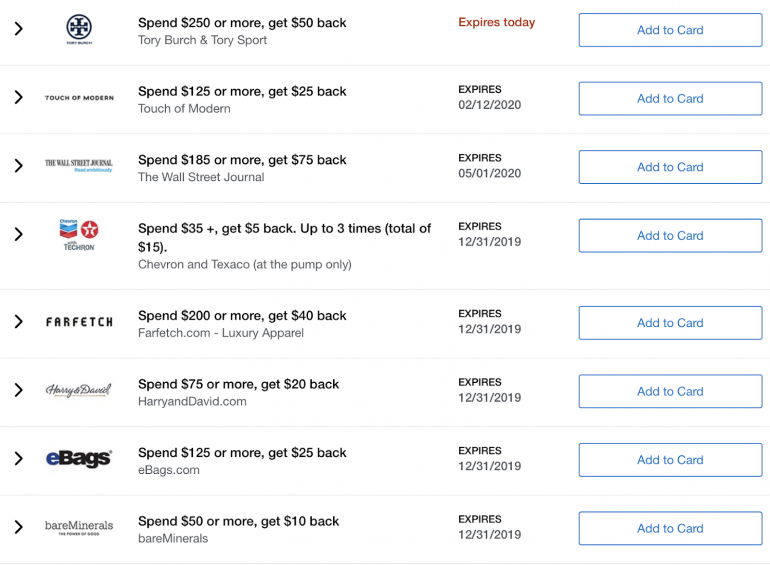Open the Farfetch $200 spend offer title
The image size is (770, 565).
[x=242, y=315]
